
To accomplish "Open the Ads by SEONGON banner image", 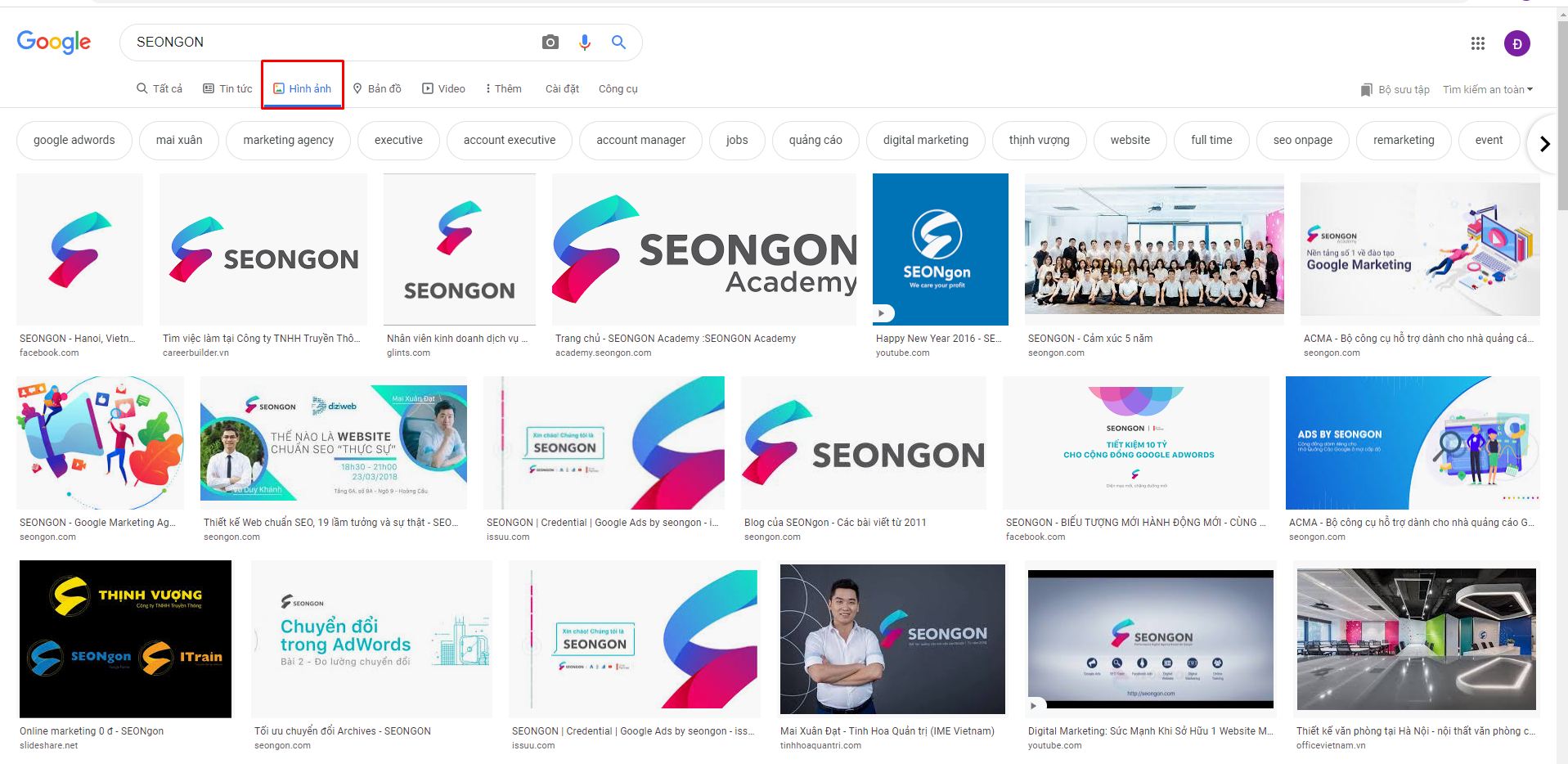I will pyautogui.click(x=1413, y=443).
